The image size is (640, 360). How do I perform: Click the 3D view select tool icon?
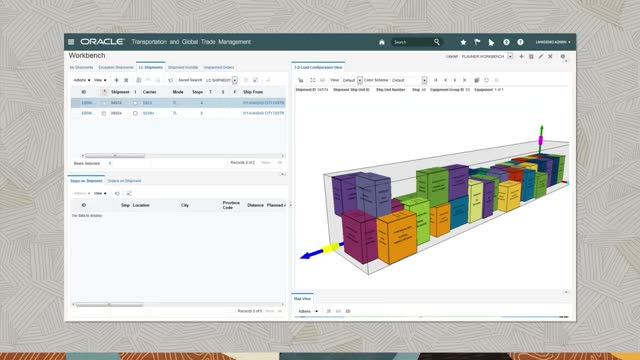tap(300, 80)
